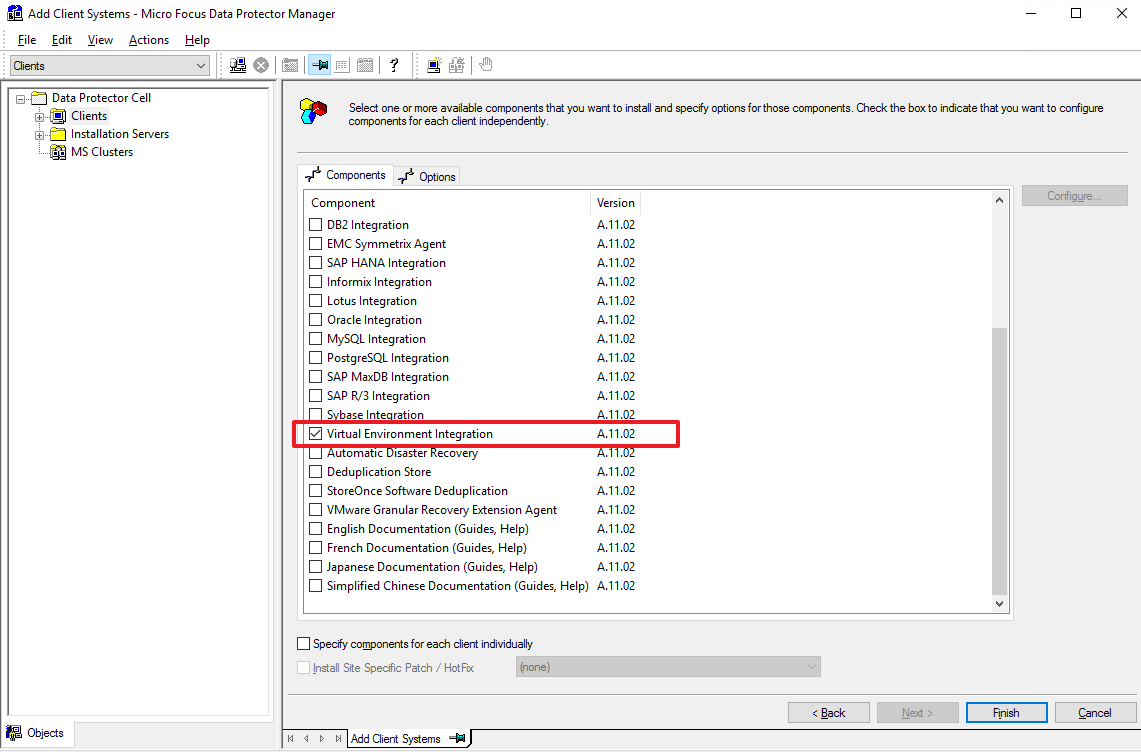
Task: Tick the Informix Integration checkbox
Action: [x=315, y=282]
